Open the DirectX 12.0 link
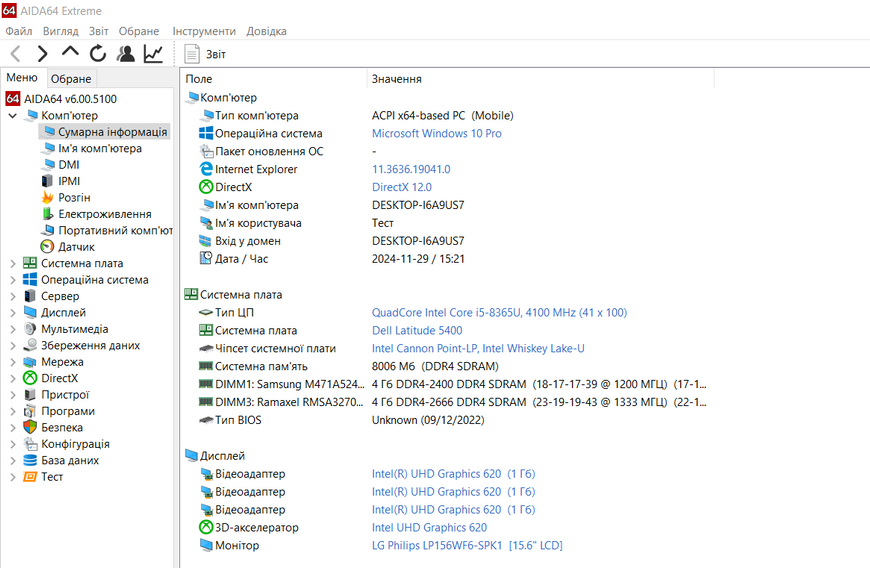Screen dimensions: 870x568 point(402,187)
